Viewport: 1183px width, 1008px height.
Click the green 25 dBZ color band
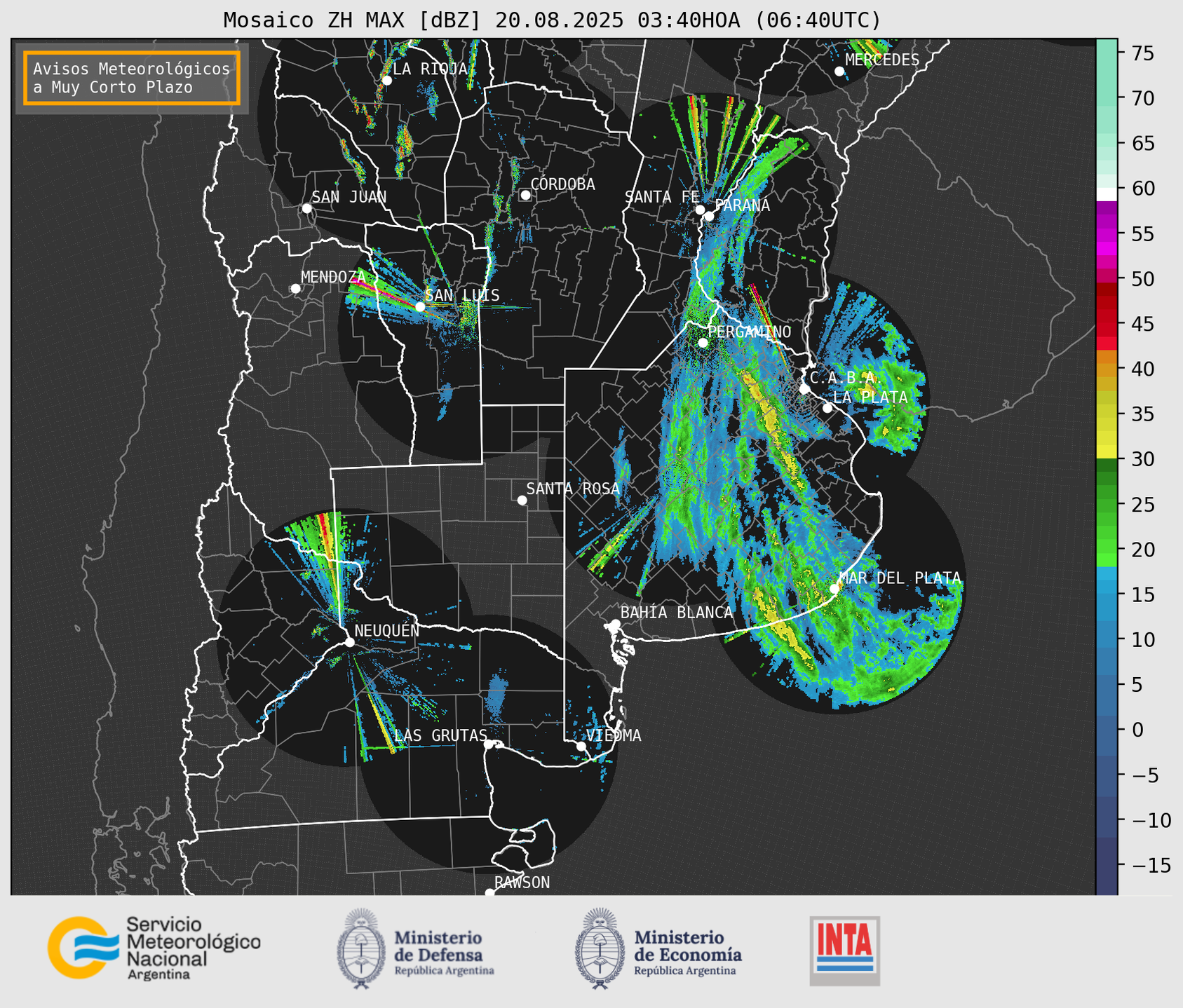pos(1106,506)
